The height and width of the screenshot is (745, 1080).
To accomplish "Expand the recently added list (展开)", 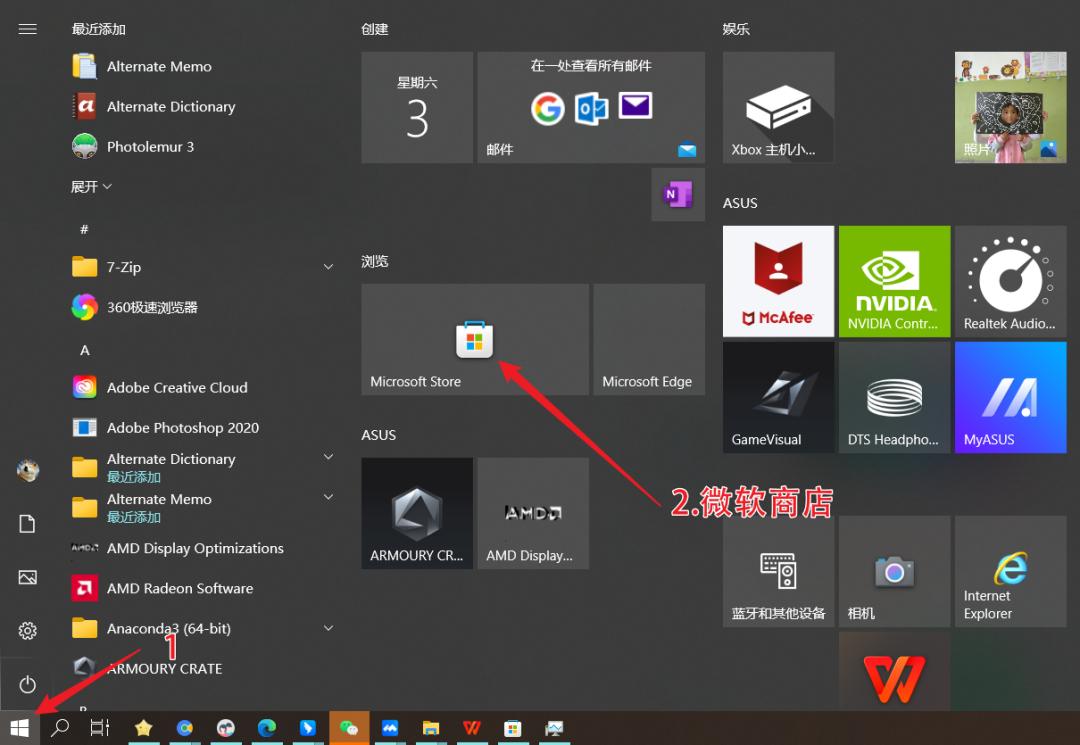I will click(91, 187).
